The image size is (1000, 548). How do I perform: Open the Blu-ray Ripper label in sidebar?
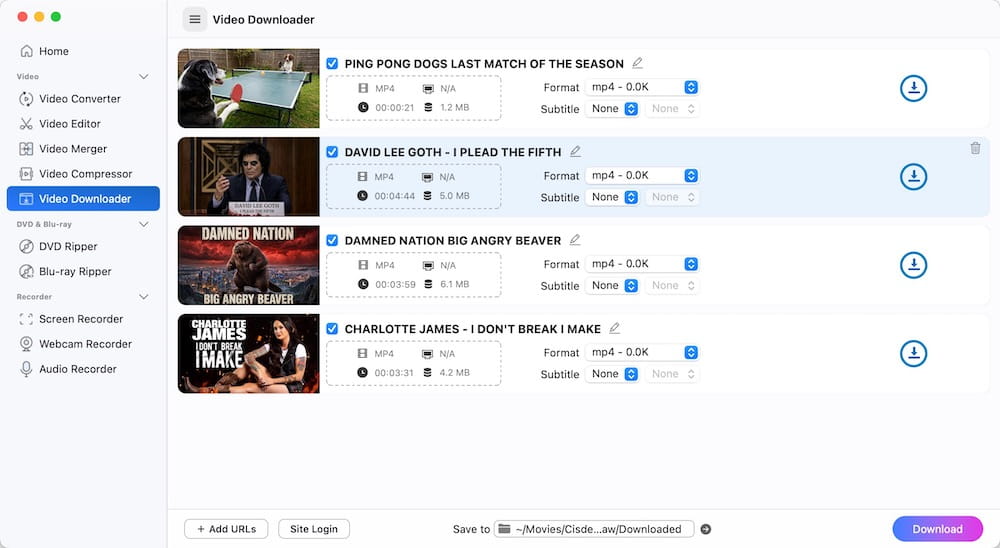pos(75,271)
